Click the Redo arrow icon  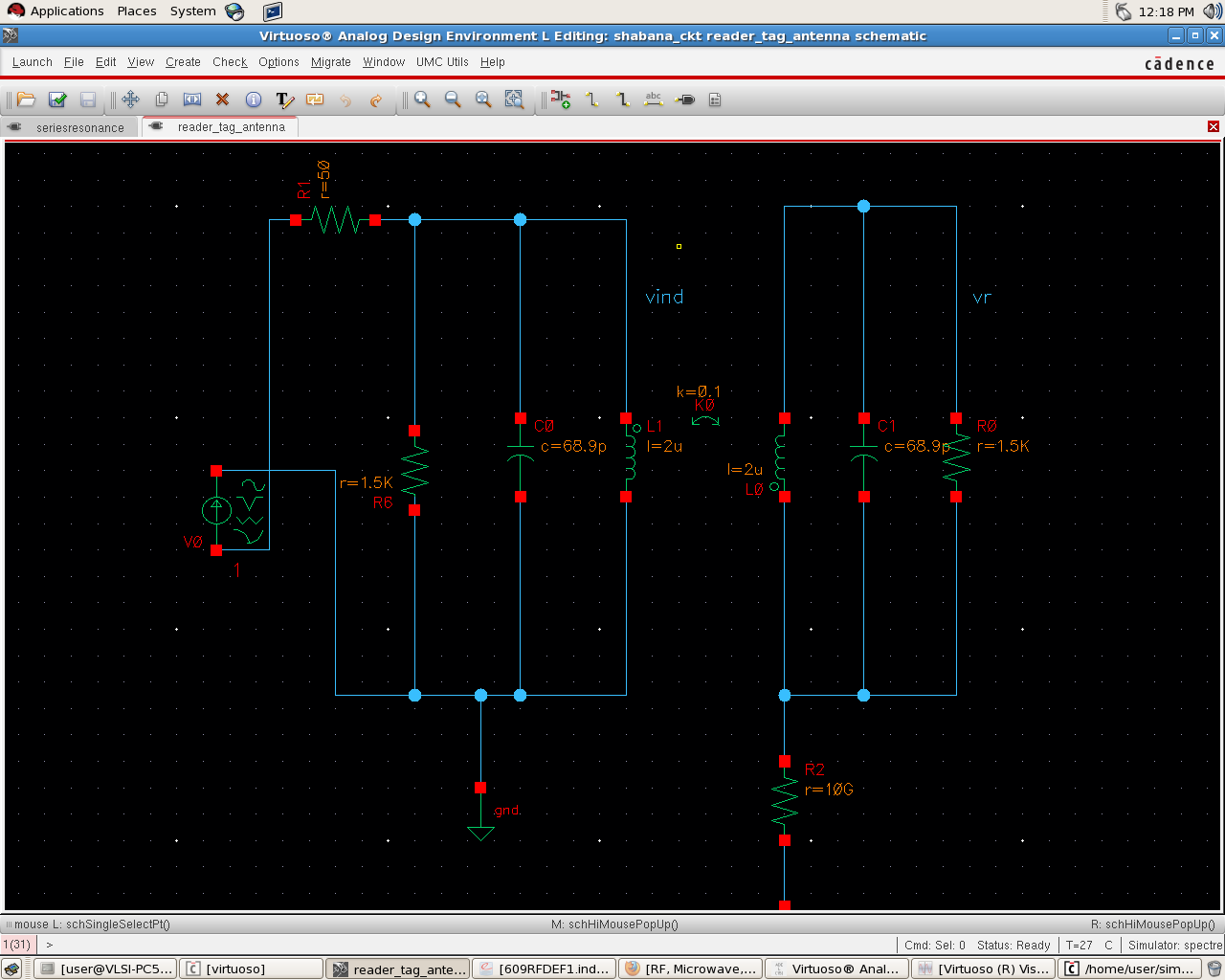tap(376, 100)
